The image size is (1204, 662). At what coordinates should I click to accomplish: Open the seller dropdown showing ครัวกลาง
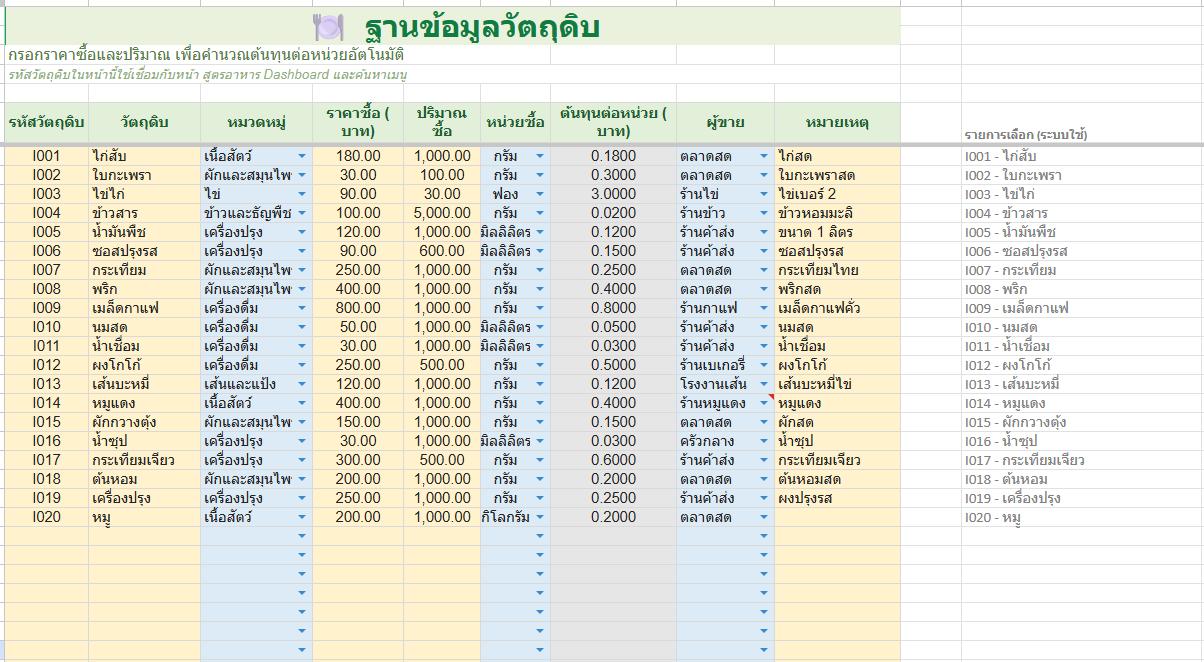(764, 441)
